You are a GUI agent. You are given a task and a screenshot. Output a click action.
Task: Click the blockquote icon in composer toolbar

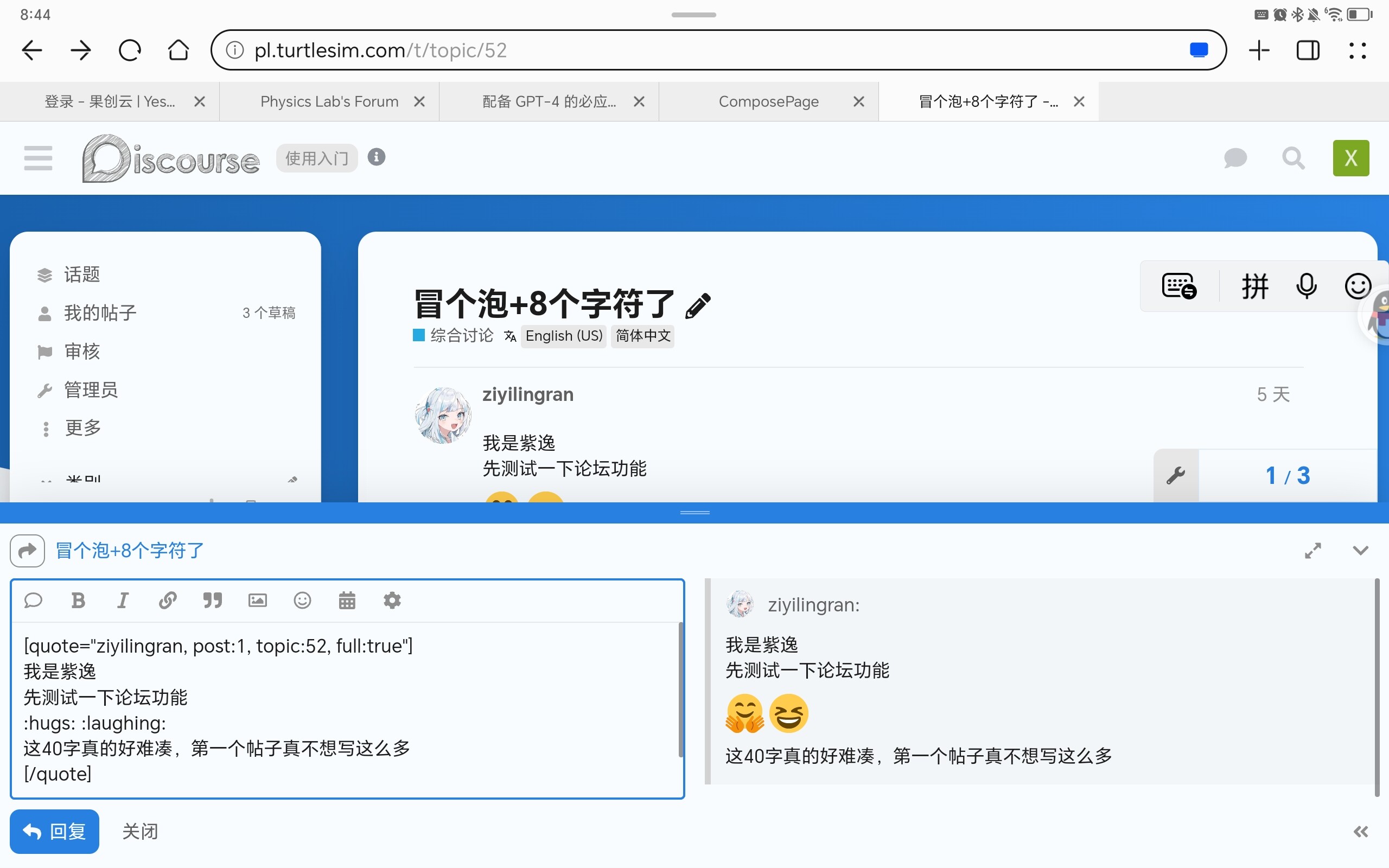click(212, 601)
